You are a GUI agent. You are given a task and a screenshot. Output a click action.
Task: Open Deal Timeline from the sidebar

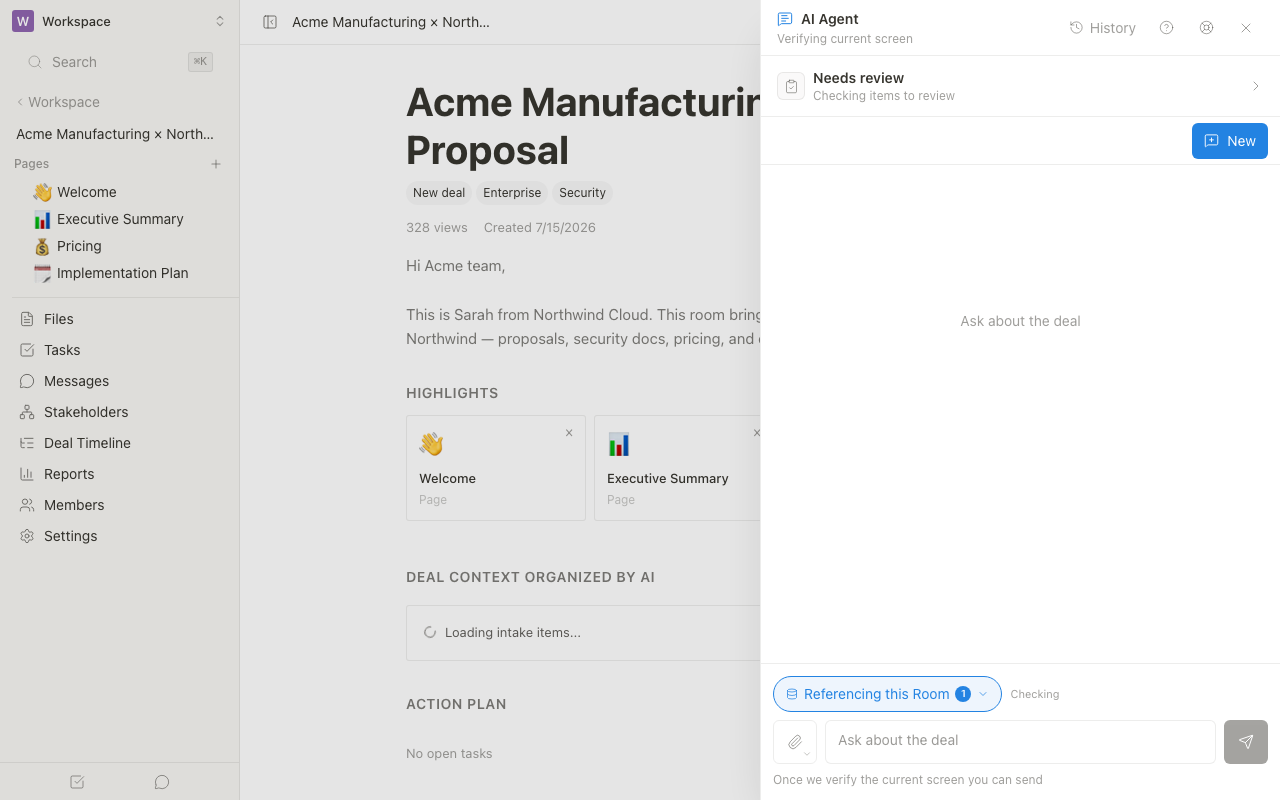pos(120,443)
